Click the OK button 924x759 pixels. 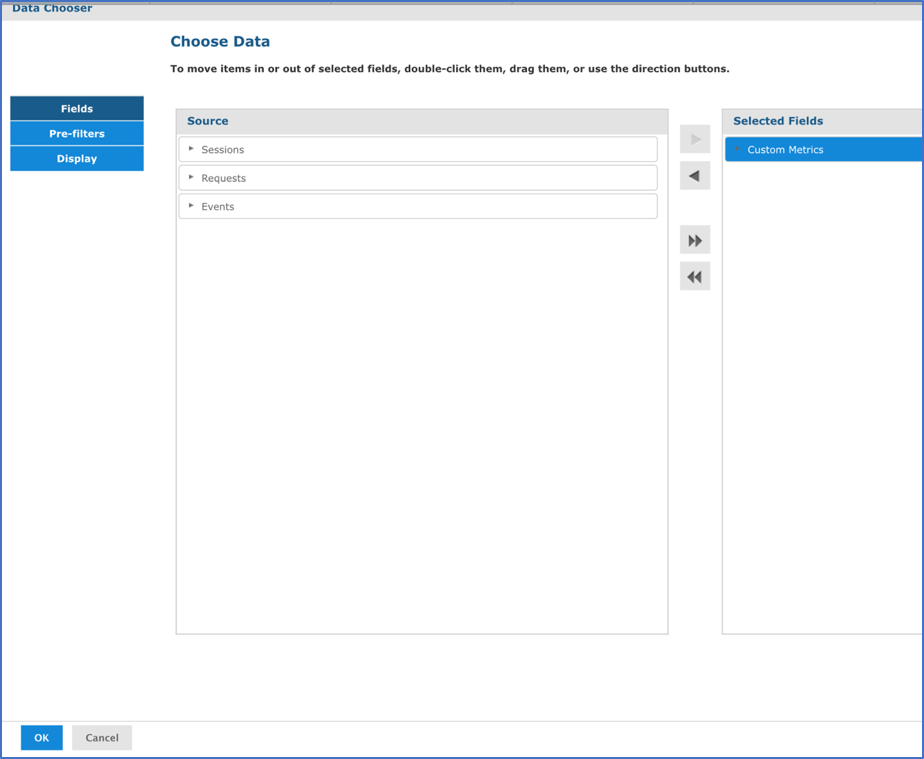tap(41, 737)
